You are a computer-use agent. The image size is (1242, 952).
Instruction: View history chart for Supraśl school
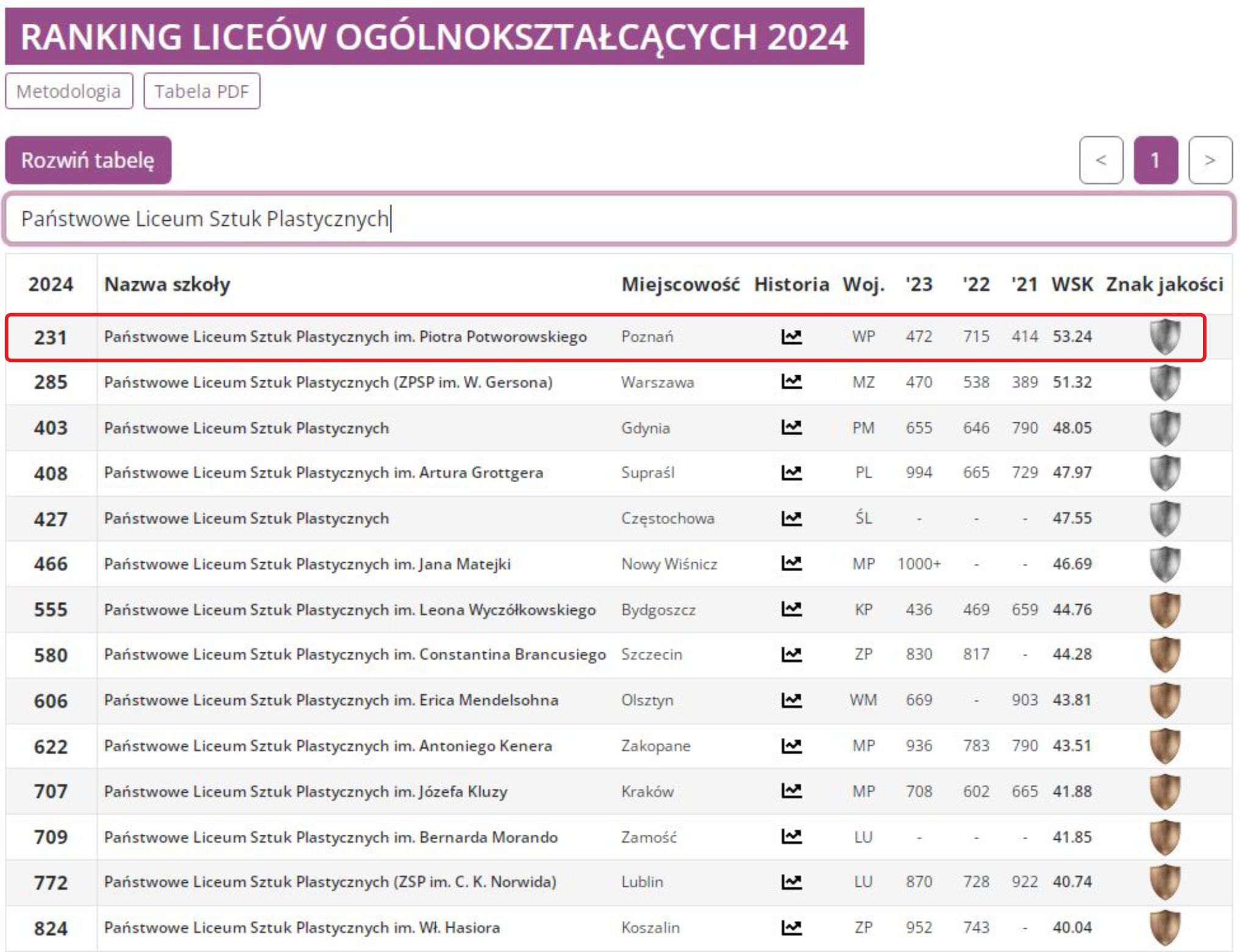tap(791, 472)
